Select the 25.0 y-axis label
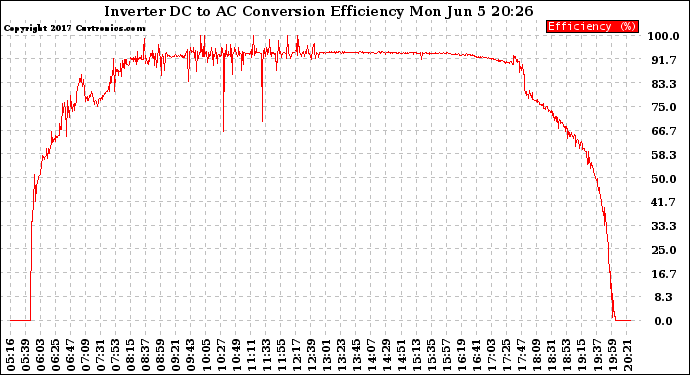The width and height of the screenshot is (690, 375). (664, 250)
